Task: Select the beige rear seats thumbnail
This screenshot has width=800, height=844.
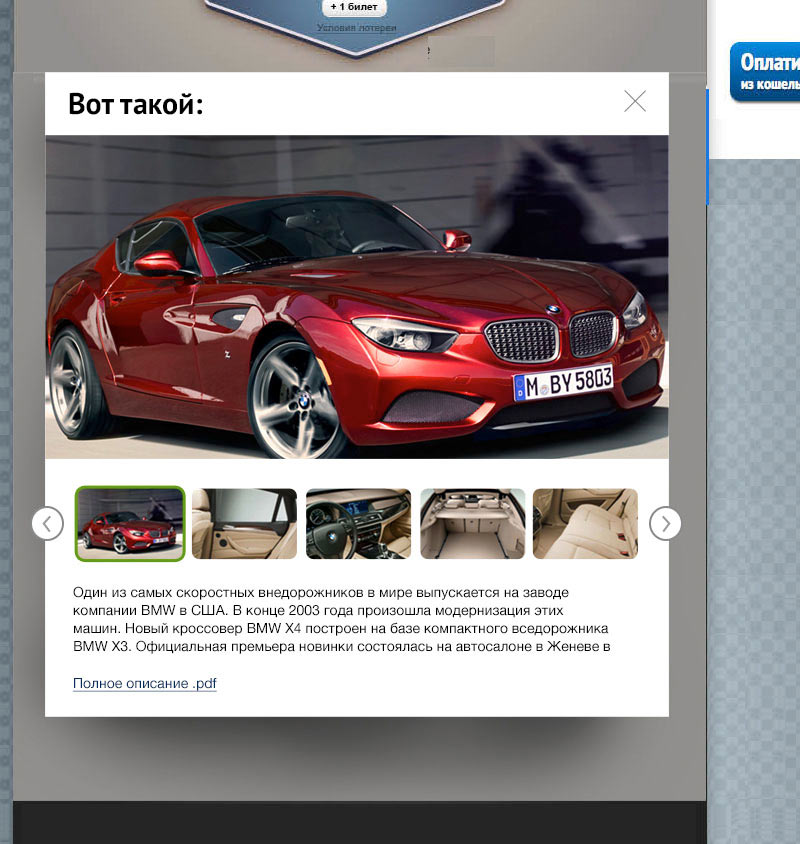Action: [x=585, y=523]
